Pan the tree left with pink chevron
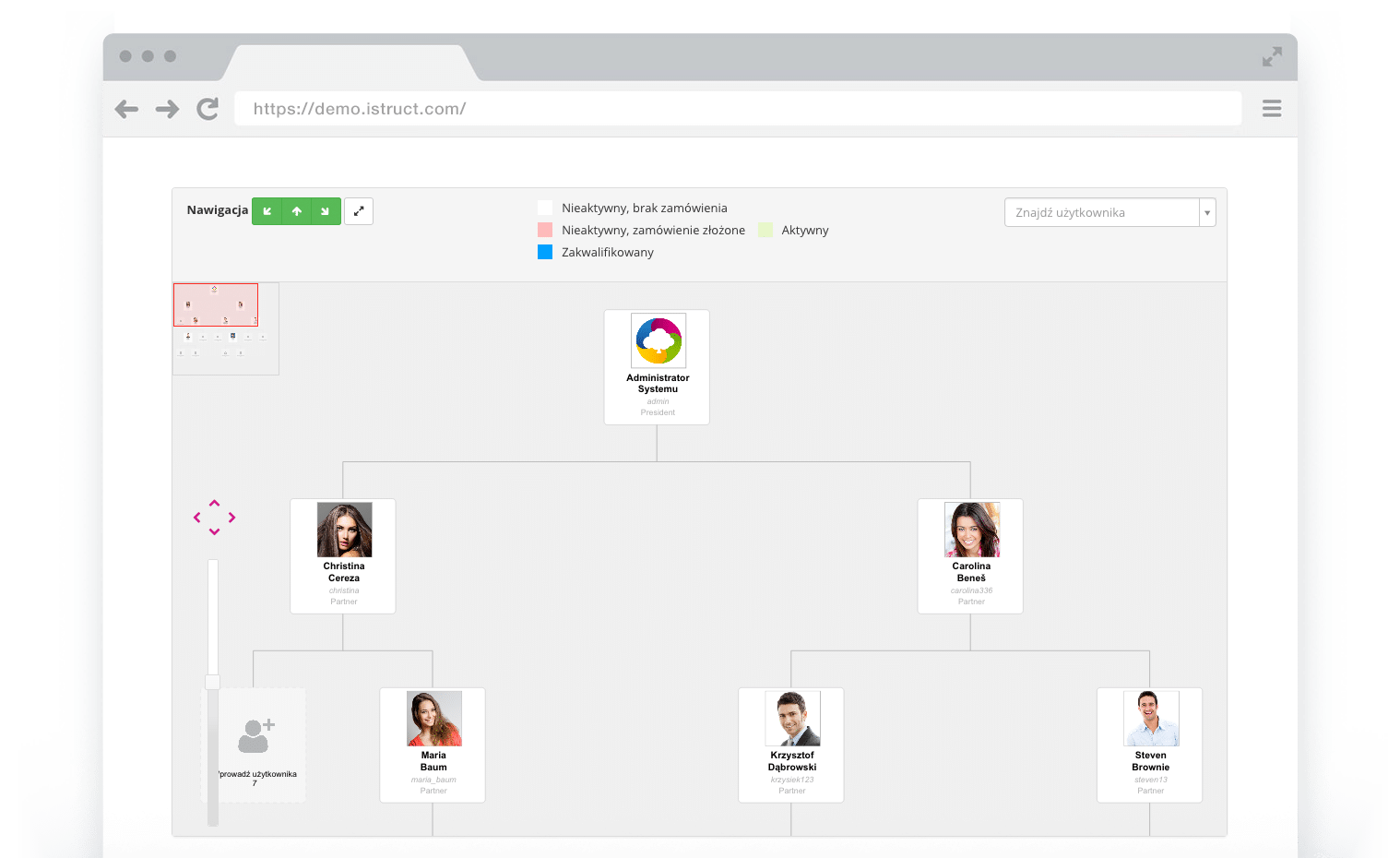1400x858 pixels. (197, 518)
